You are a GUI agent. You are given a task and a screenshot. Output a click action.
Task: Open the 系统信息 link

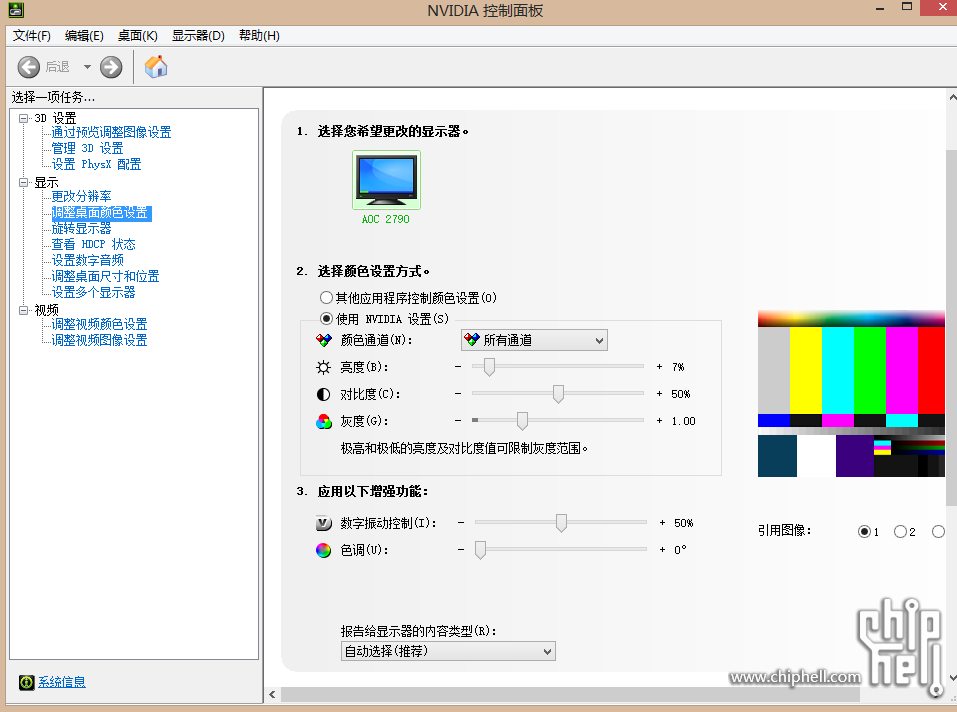point(62,682)
